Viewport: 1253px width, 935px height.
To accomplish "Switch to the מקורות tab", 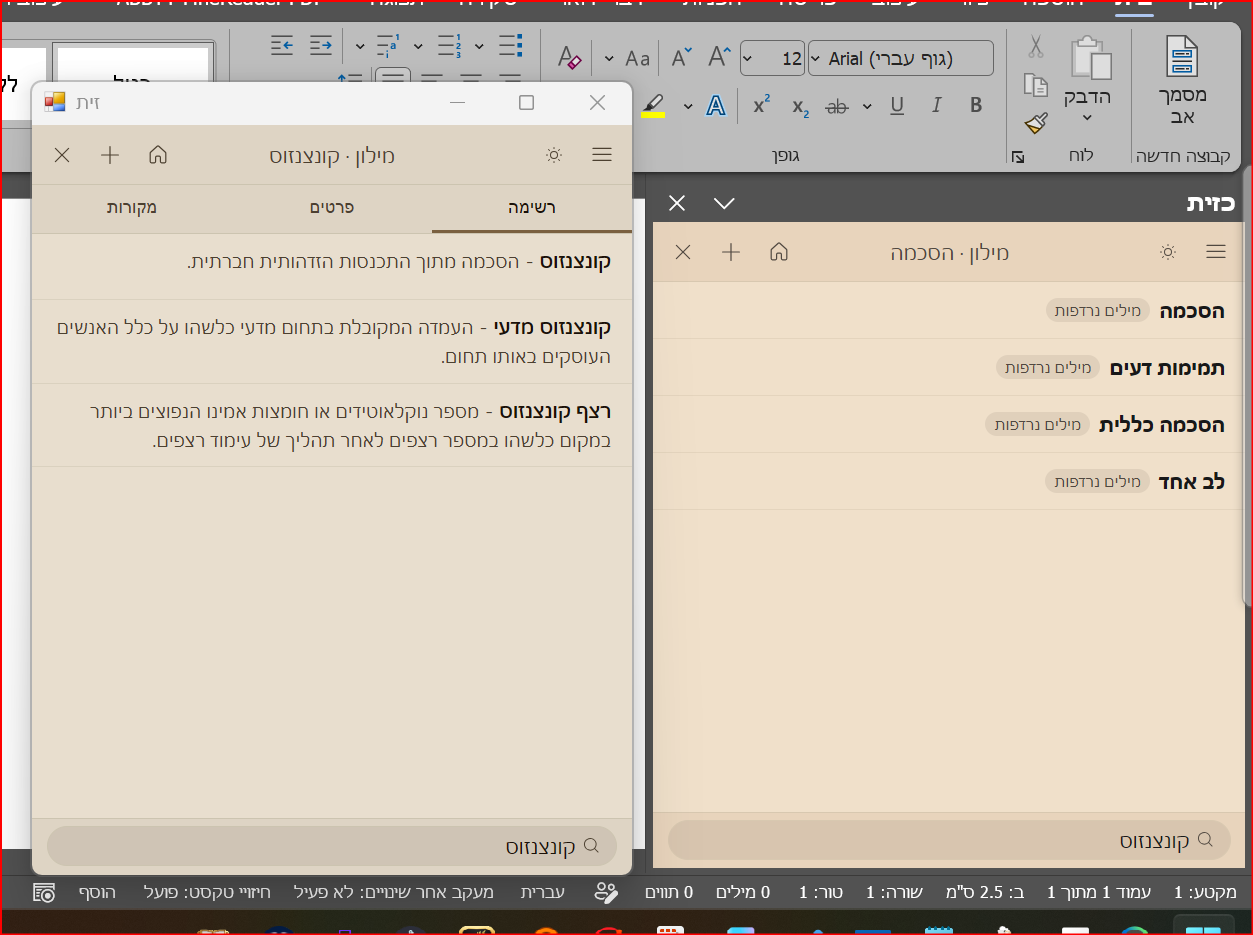I will coord(132,208).
